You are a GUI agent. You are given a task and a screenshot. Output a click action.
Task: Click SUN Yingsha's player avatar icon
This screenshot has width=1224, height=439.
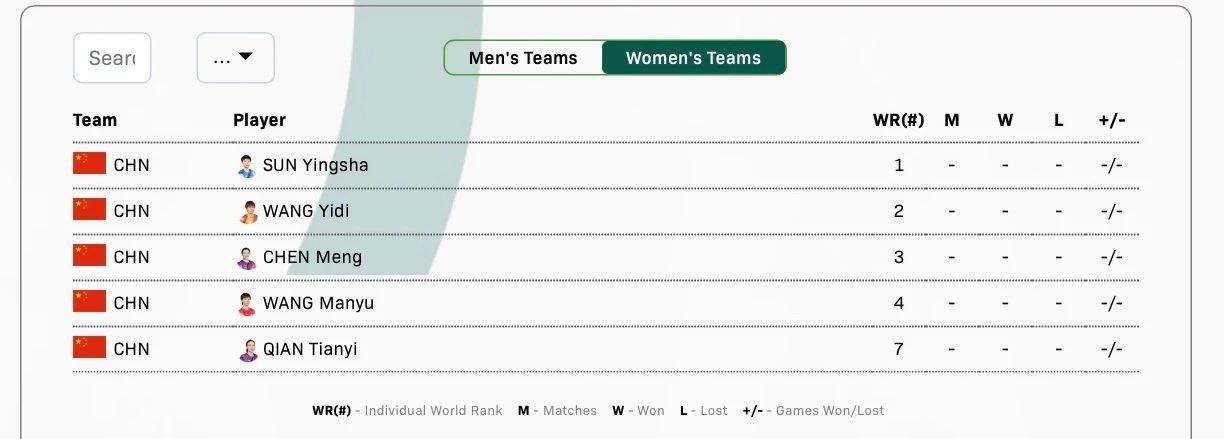click(x=247, y=166)
